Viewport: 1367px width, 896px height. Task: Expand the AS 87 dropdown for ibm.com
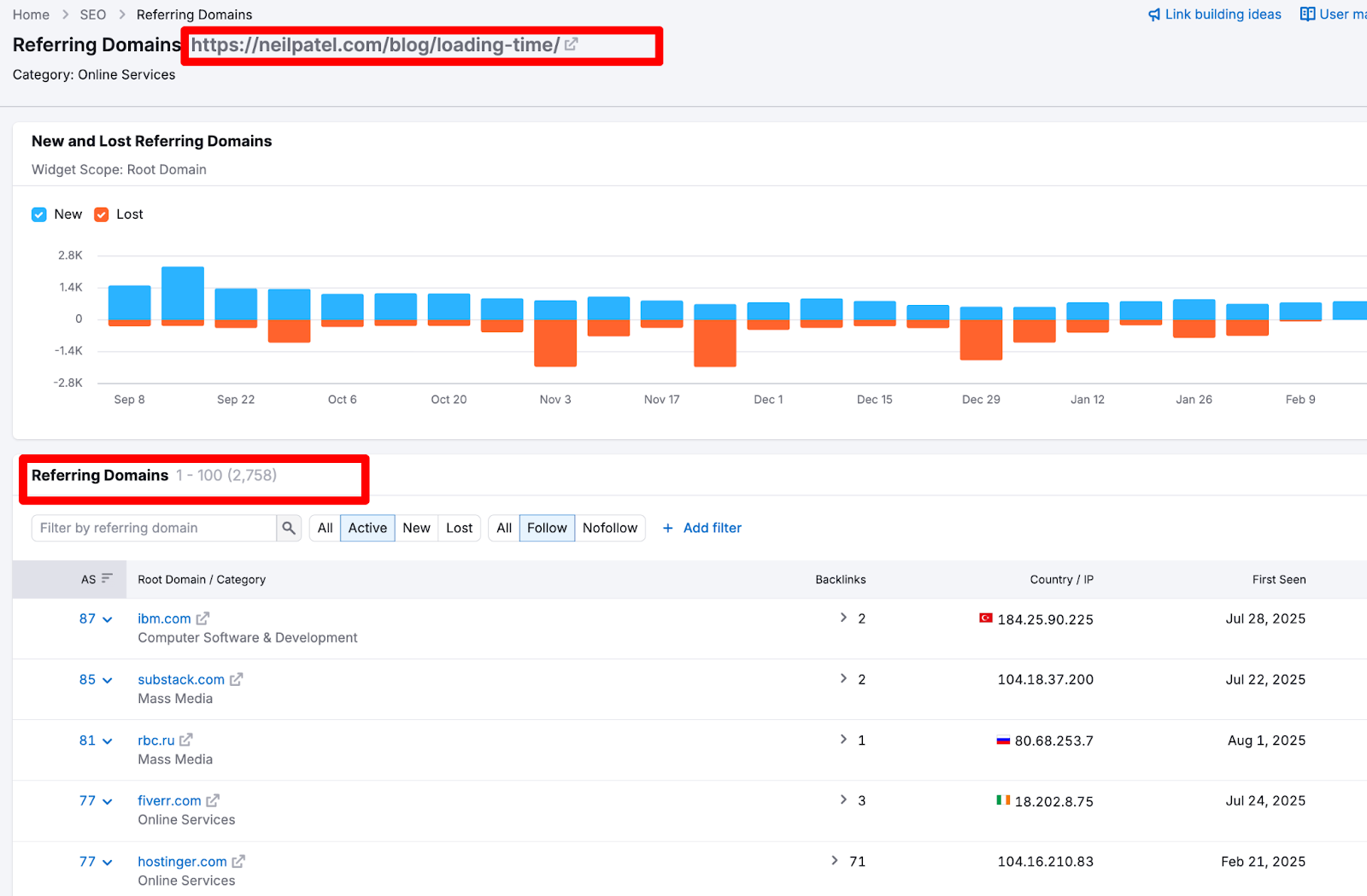[108, 619]
